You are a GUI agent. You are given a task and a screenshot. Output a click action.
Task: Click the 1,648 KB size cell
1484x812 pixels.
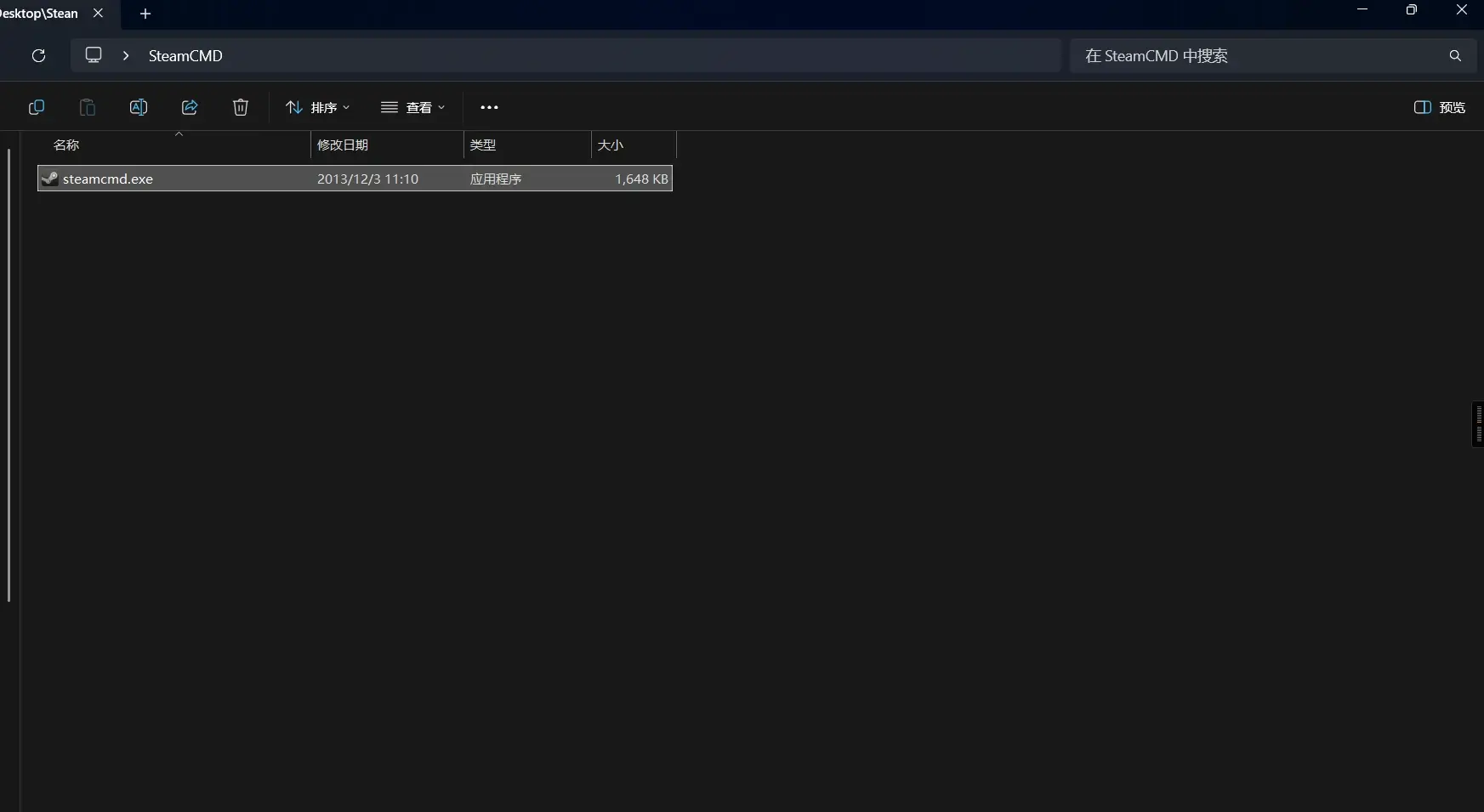(x=641, y=179)
